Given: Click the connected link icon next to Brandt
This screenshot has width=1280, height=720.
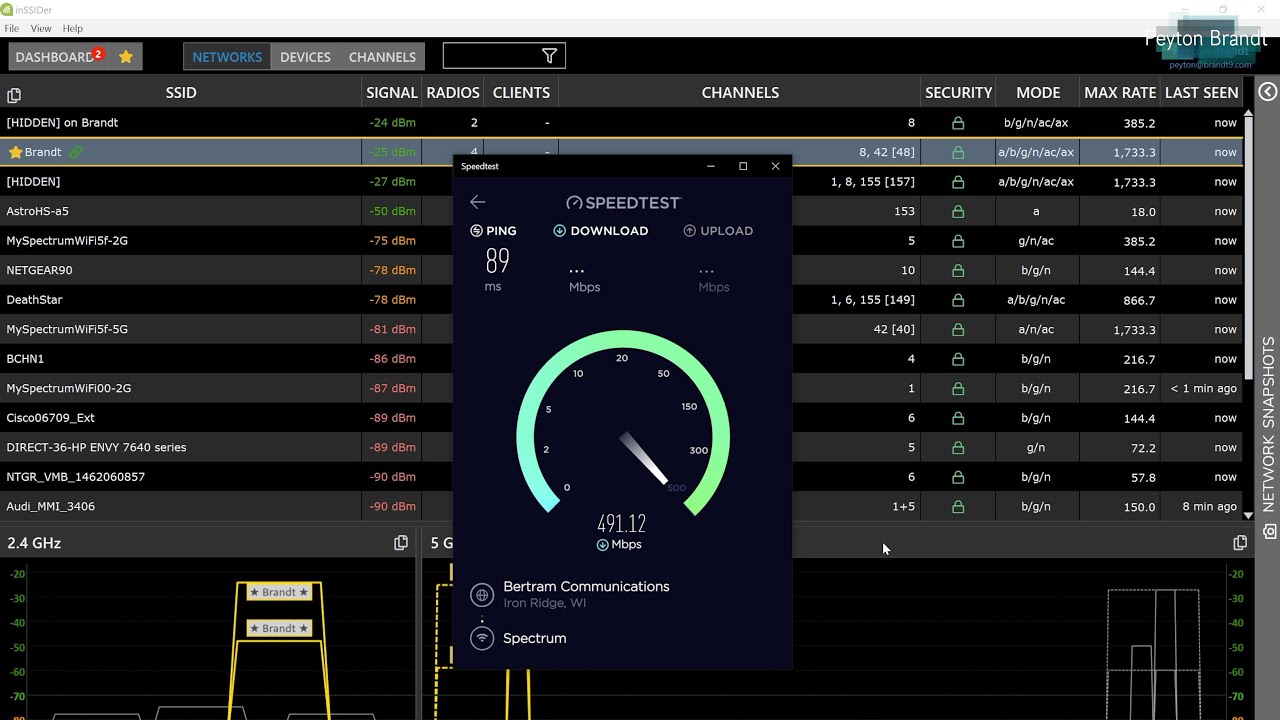Looking at the screenshot, I should pyautogui.click(x=76, y=152).
